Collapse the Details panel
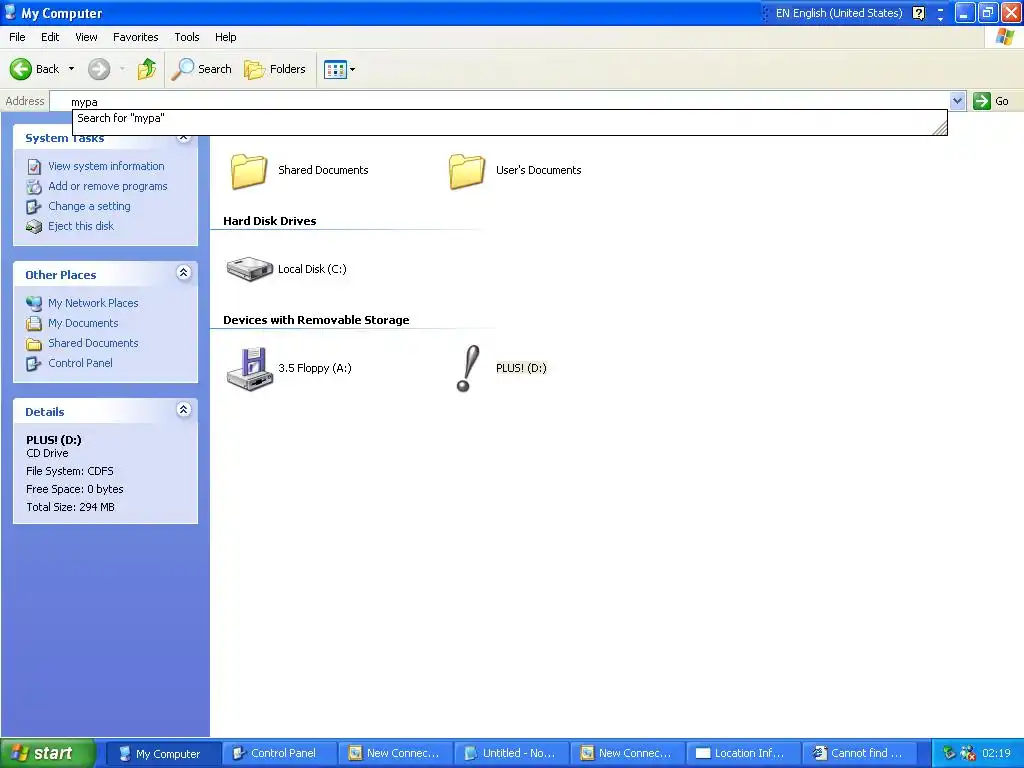The image size is (1024, 768). pyautogui.click(x=184, y=410)
